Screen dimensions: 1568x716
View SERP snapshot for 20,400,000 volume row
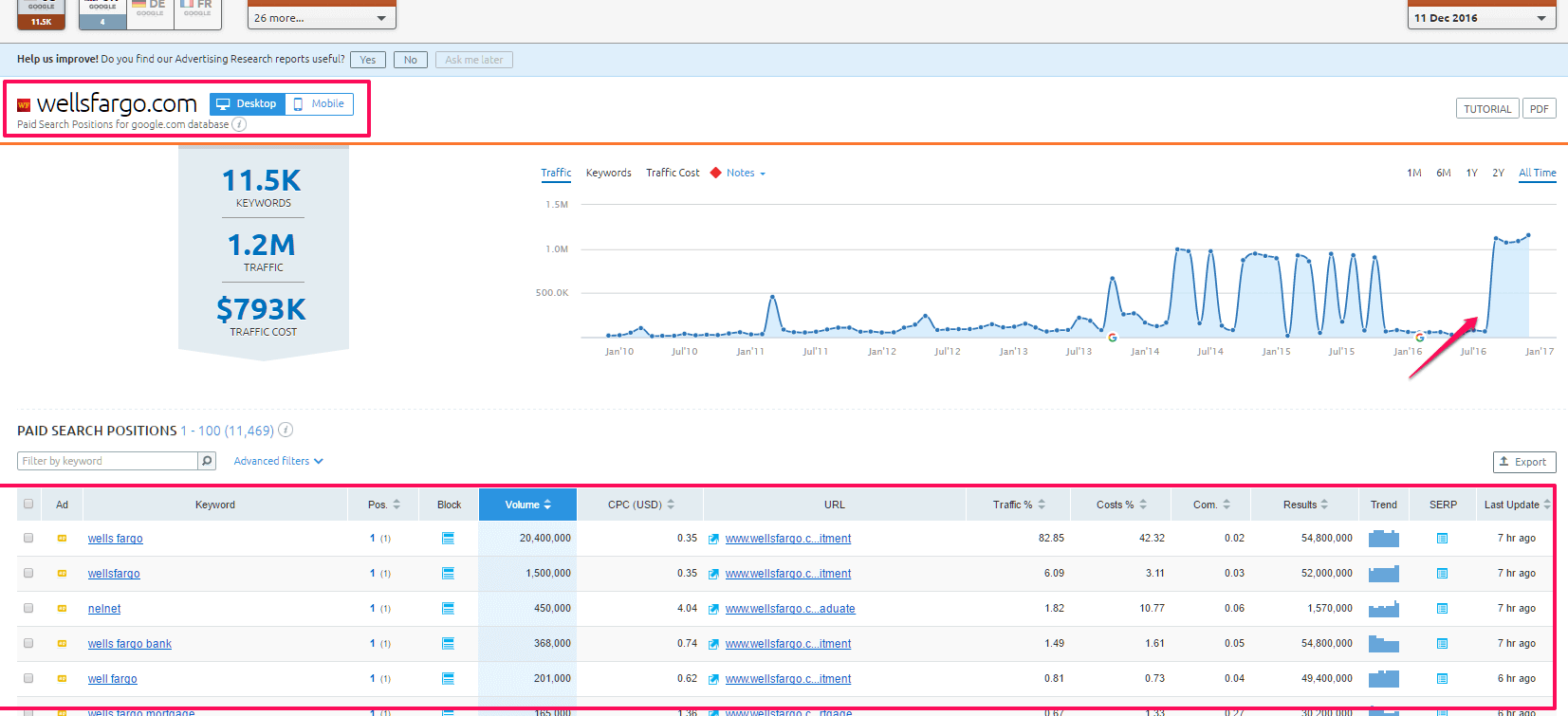coord(1442,539)
